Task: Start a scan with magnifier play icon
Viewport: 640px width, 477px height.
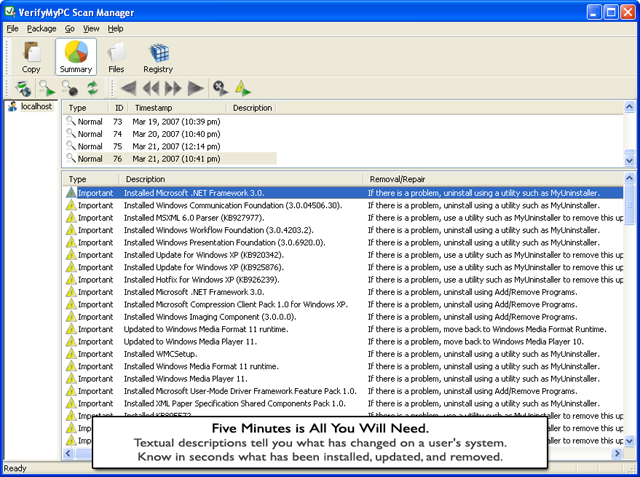Action: [47, 88]
